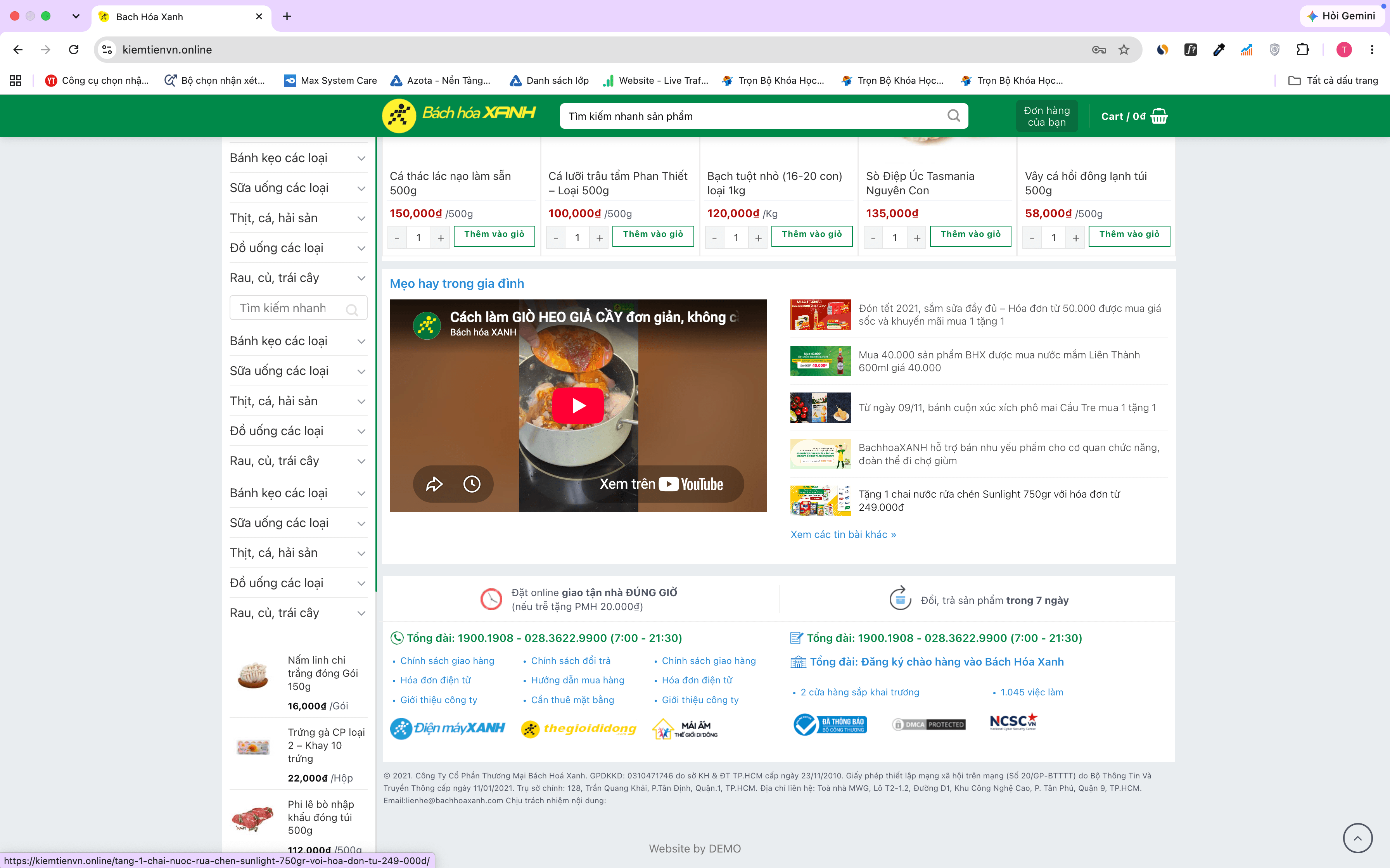Open Chính sách đổi trả link
1390x868 pixels.
[x=571, y=661]
